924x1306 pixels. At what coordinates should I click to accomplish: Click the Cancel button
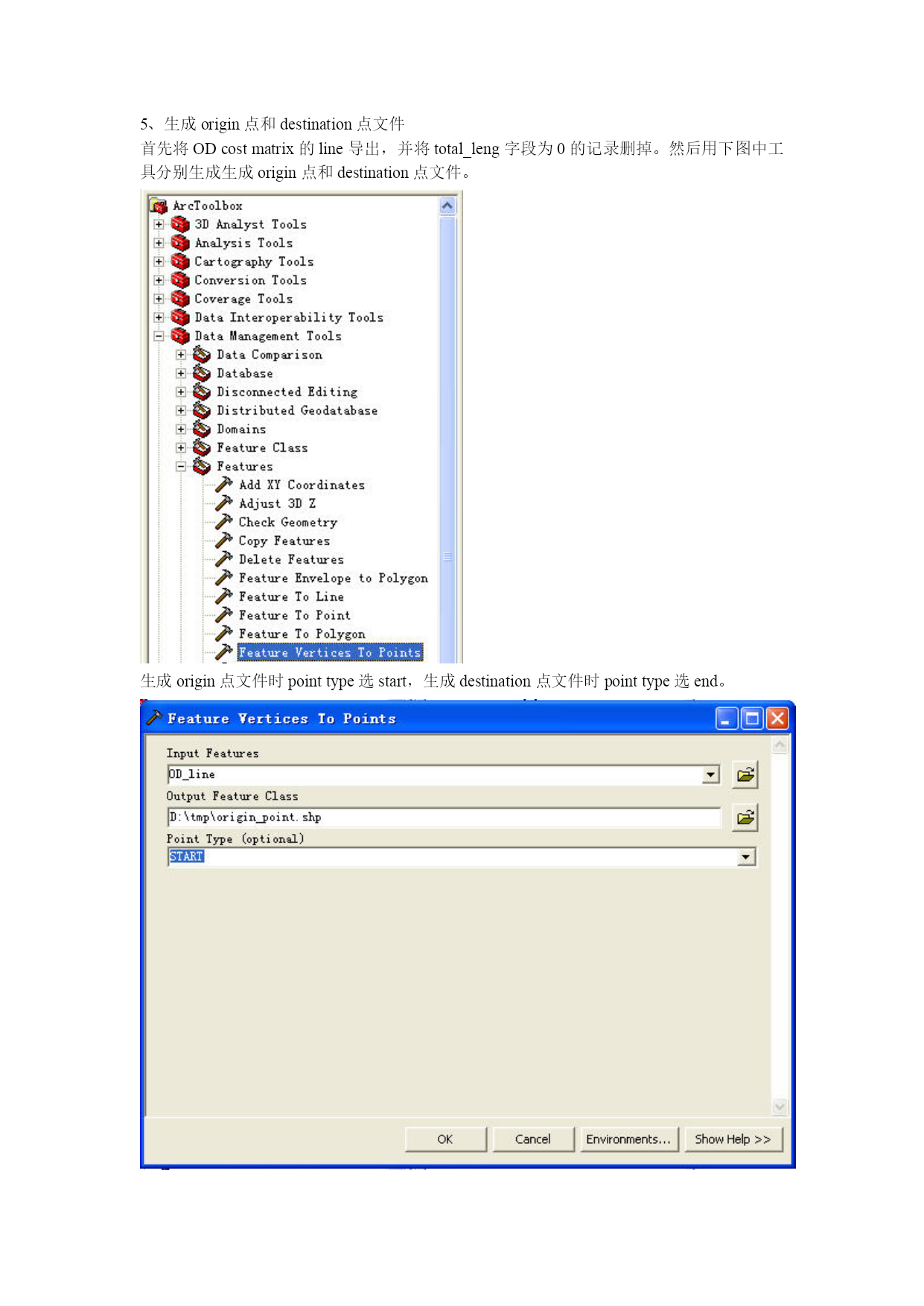pyautogui.click(x=533, y=1139)
